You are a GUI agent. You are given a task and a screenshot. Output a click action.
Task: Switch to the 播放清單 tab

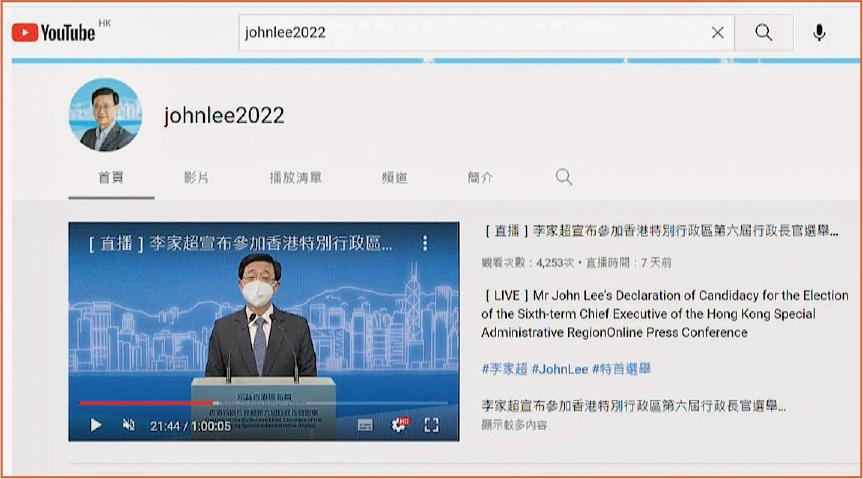point(296,177)
